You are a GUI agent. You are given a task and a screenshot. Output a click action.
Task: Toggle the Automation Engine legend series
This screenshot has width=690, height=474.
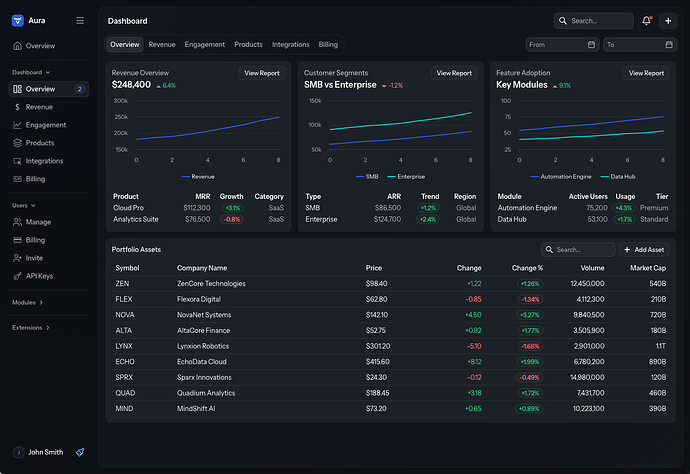pyautogui.click(x=563, y=176)
